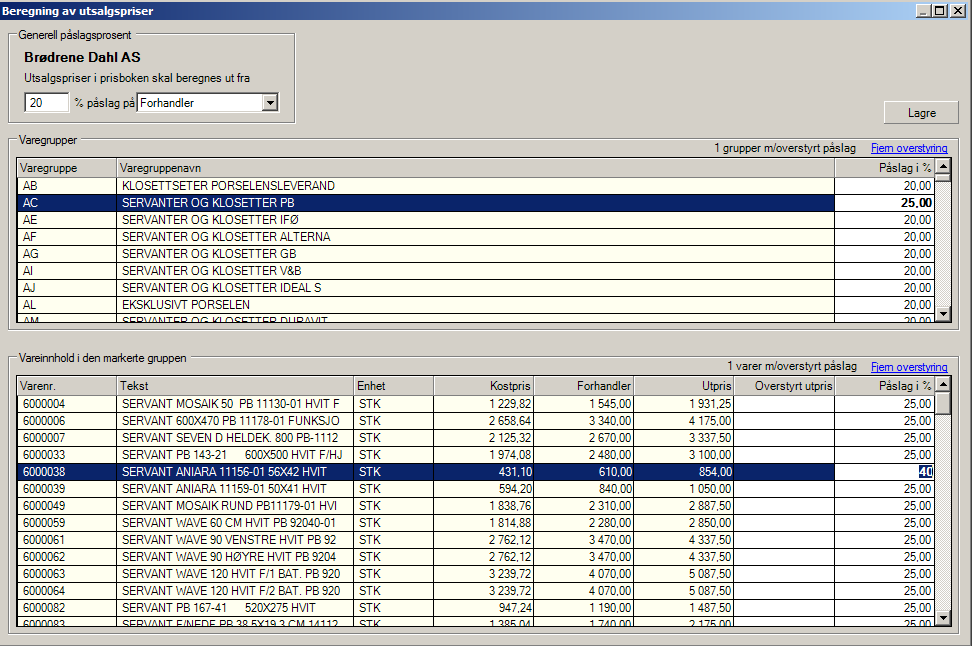Click the Forhandler column header

584,386
